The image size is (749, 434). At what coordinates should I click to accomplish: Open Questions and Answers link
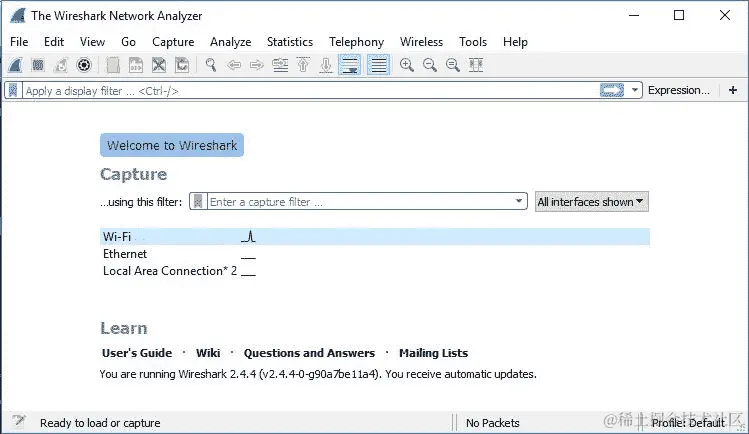(x=310, y=353)
